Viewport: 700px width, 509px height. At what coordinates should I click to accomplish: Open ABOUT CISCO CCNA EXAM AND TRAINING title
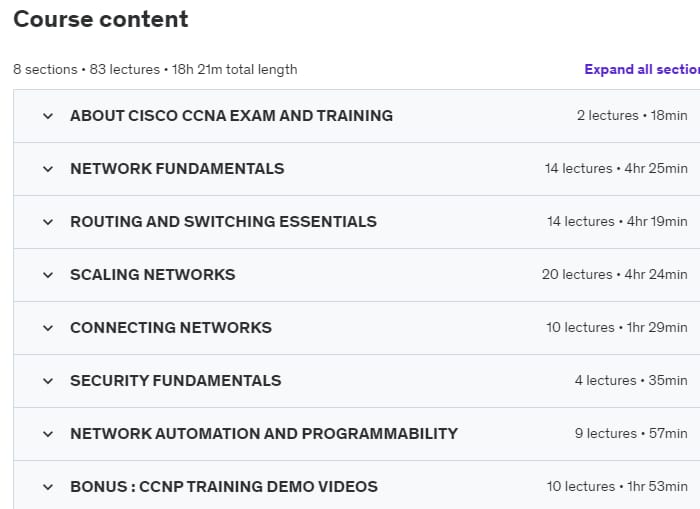tap(231, 116)
